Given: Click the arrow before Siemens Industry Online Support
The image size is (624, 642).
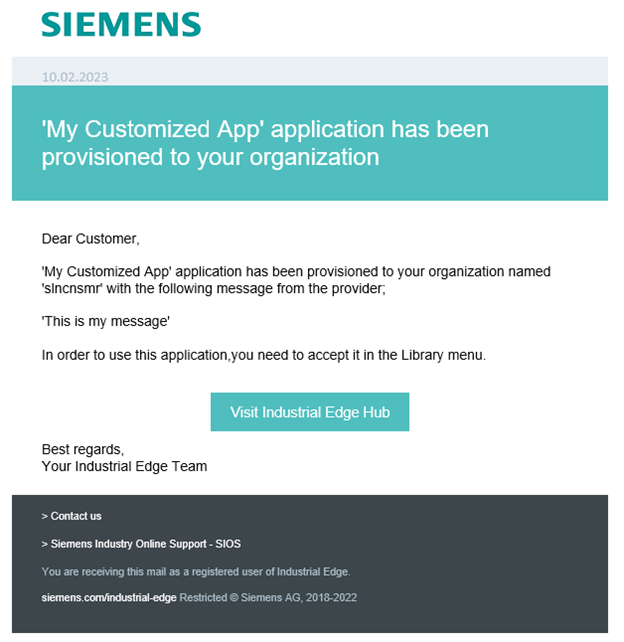Looking at the screenshot, I should coord(45,544).
